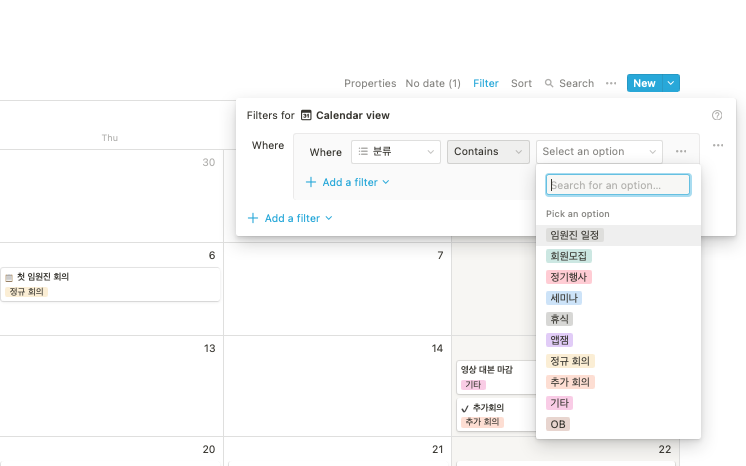
Task: Pick the blue 세미나 tag option
Action: [x=564, y=298]
